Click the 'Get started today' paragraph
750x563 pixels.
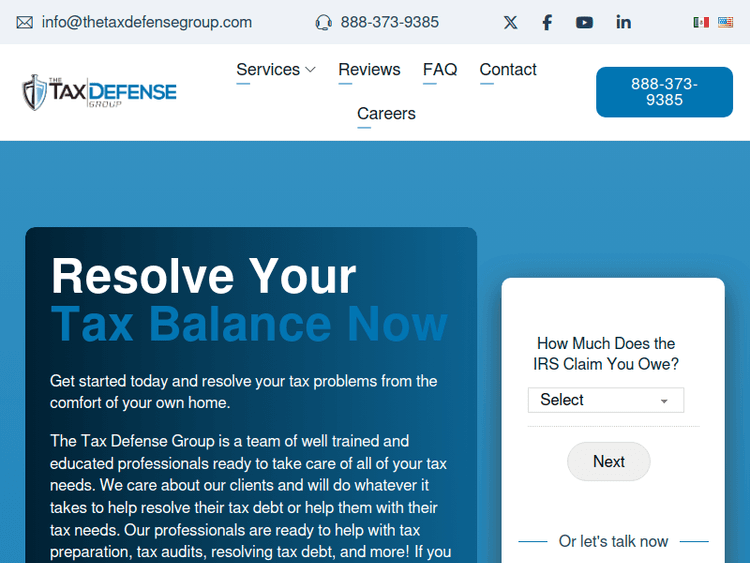point(243,392)
